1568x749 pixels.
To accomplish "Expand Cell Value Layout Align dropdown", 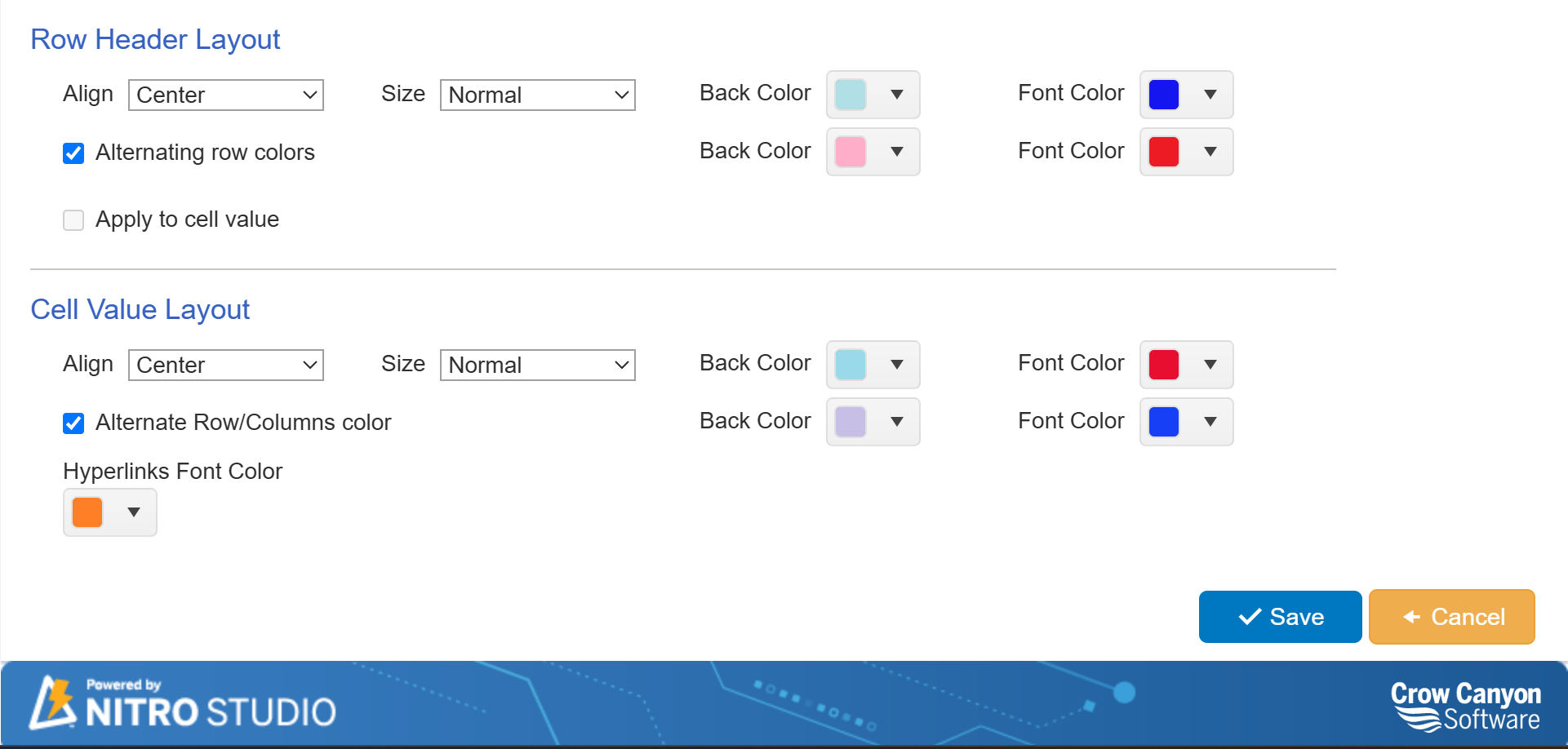I will point(226,366).
